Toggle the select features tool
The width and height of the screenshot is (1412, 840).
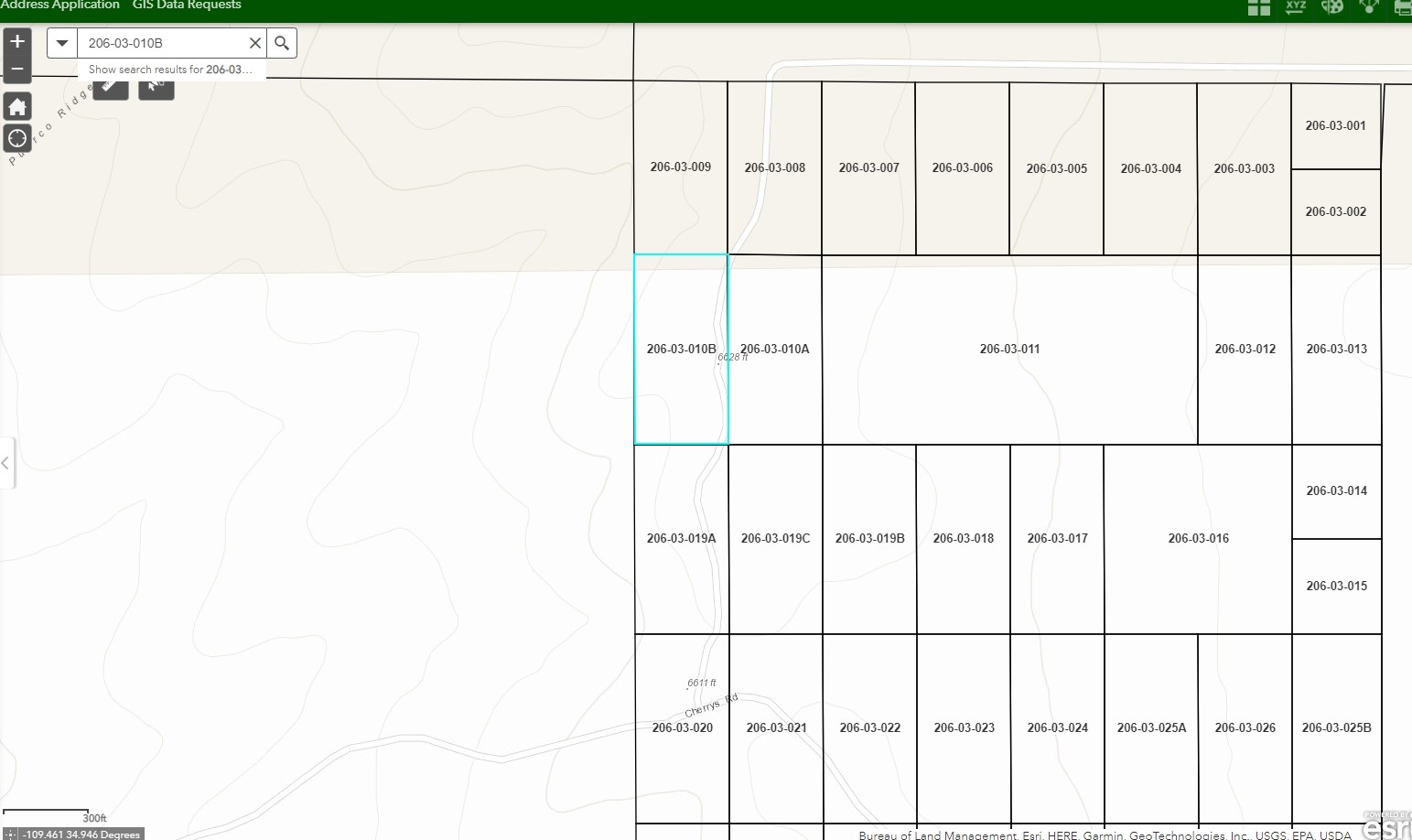pos(156,87)
